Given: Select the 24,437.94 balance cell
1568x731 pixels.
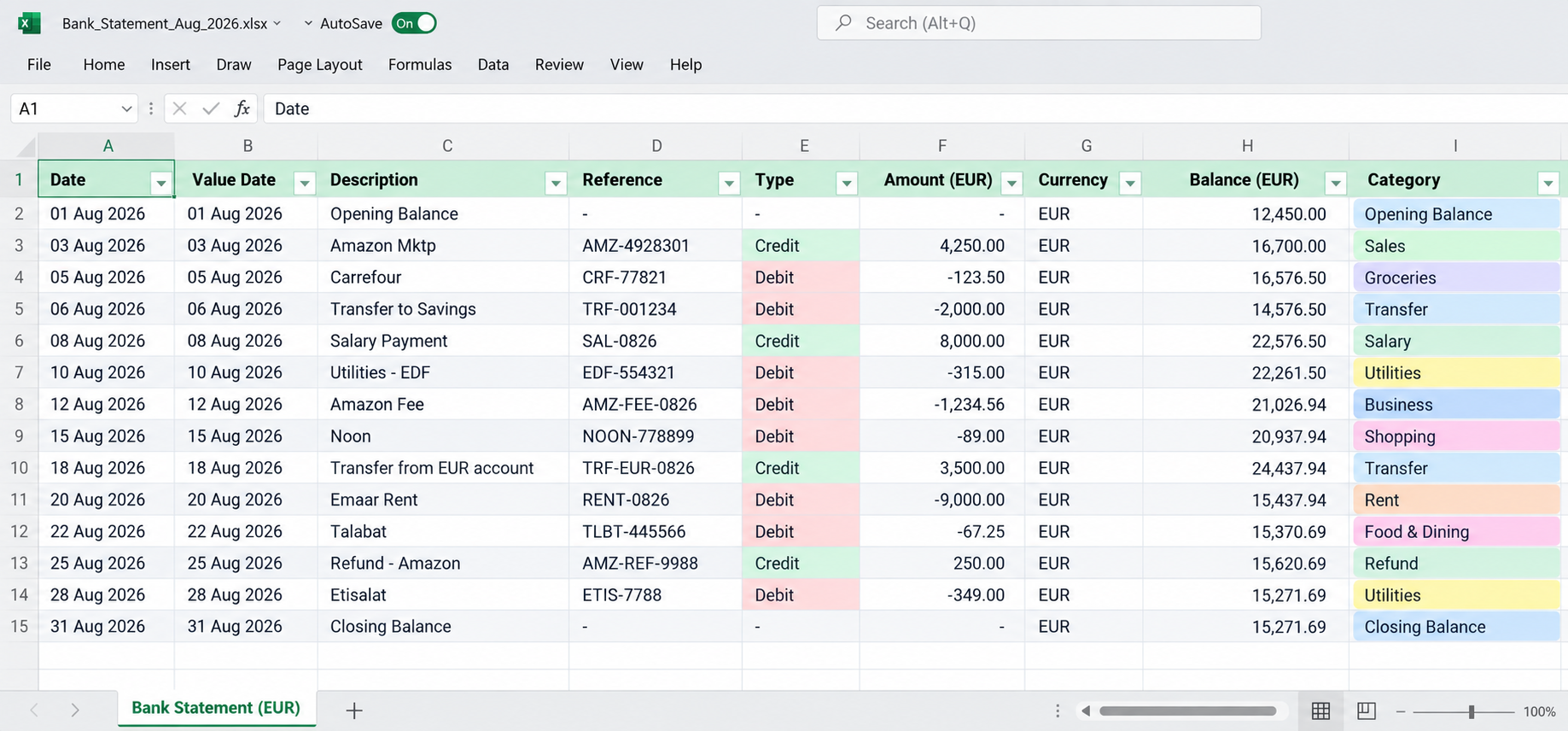Looking at the screenshot, I should pos(1246,468).
